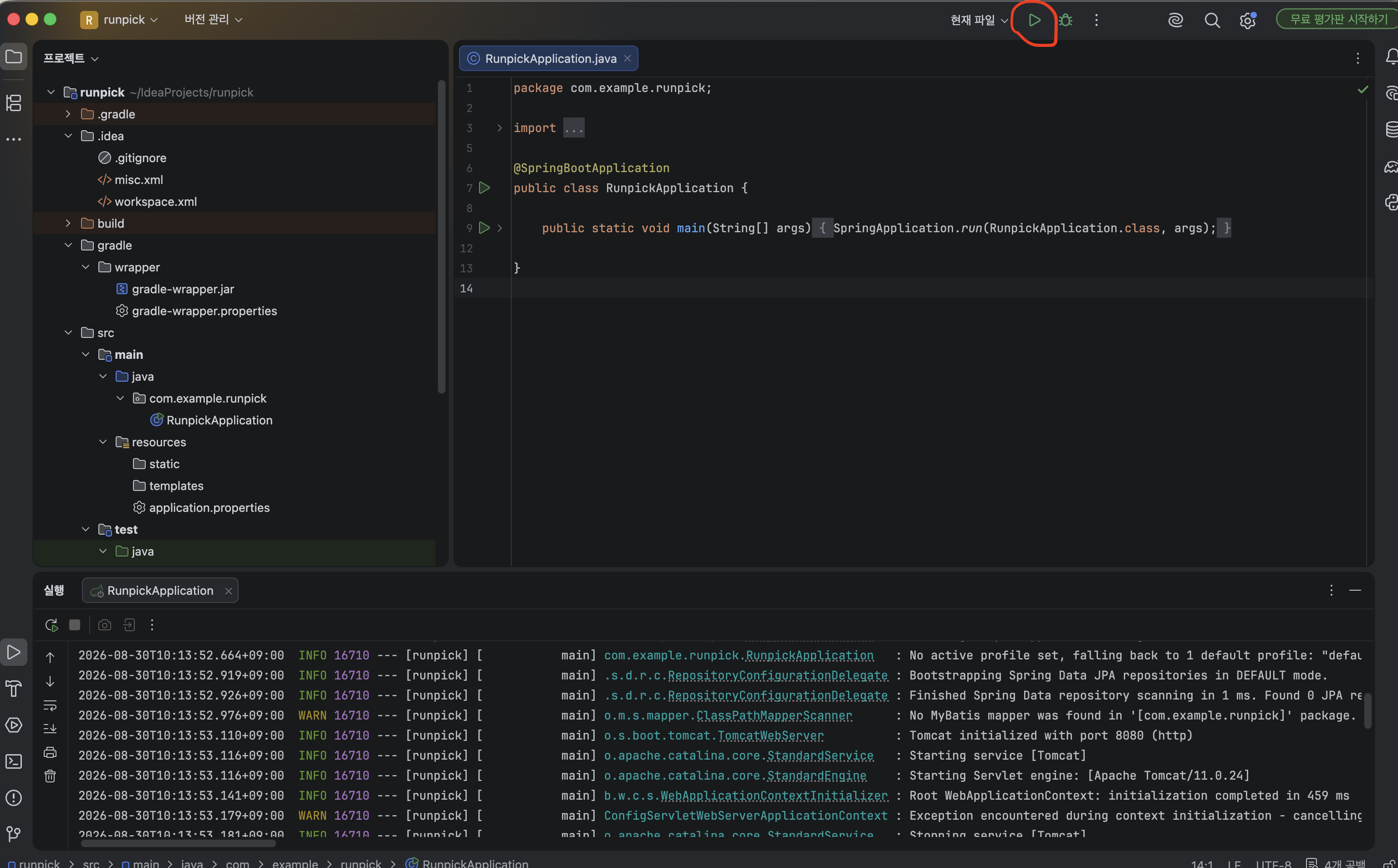
Task: Open the Git tool window icon
Action: [14, 833]
